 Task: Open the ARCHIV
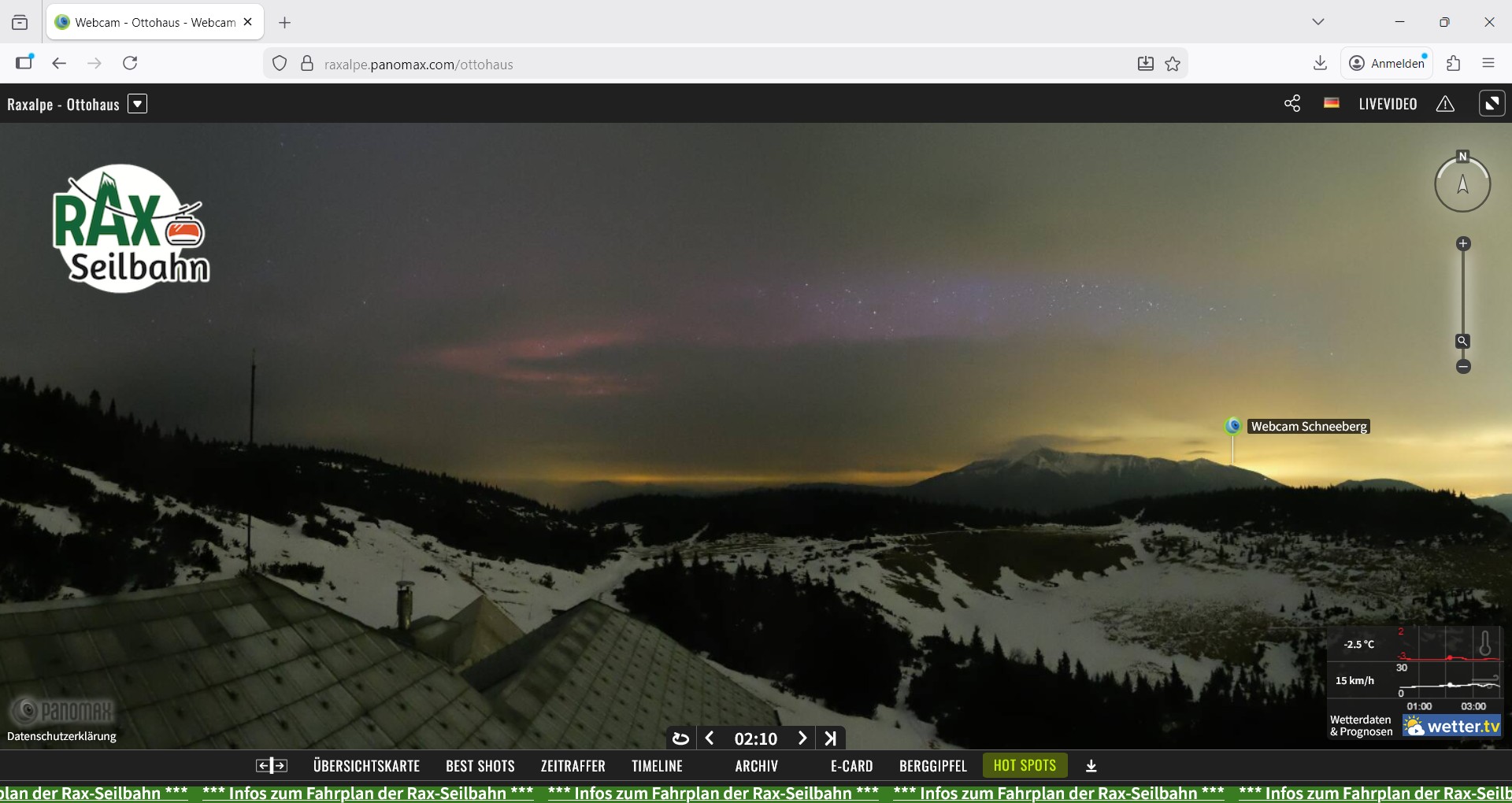point(756,766)
